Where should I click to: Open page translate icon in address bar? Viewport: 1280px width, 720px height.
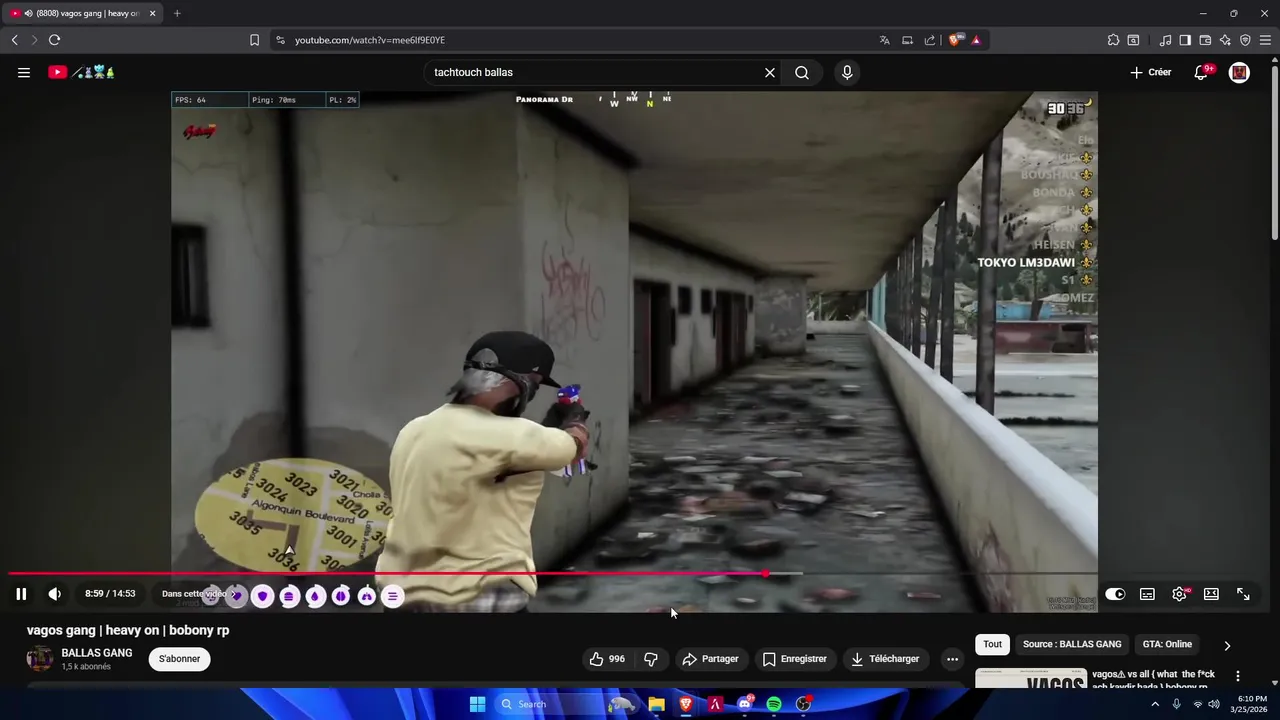click(x=884, y=40)
